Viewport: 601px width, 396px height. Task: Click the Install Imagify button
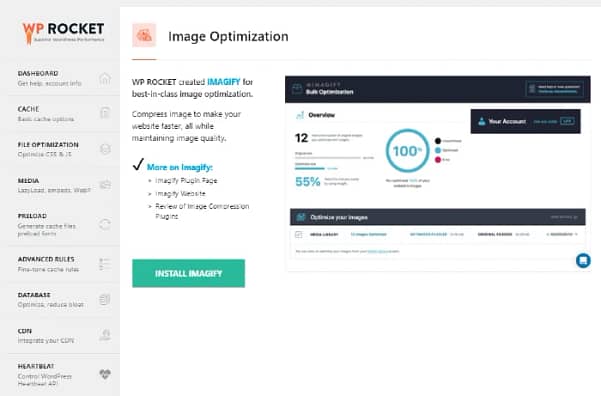tap(189, 273)
